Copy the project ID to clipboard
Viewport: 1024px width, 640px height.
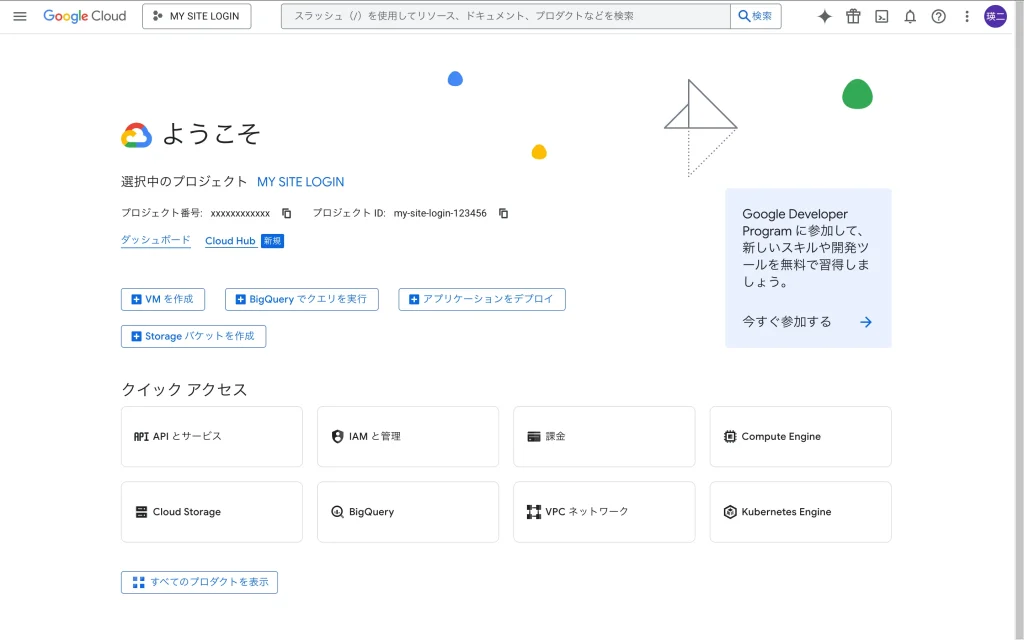504,213
